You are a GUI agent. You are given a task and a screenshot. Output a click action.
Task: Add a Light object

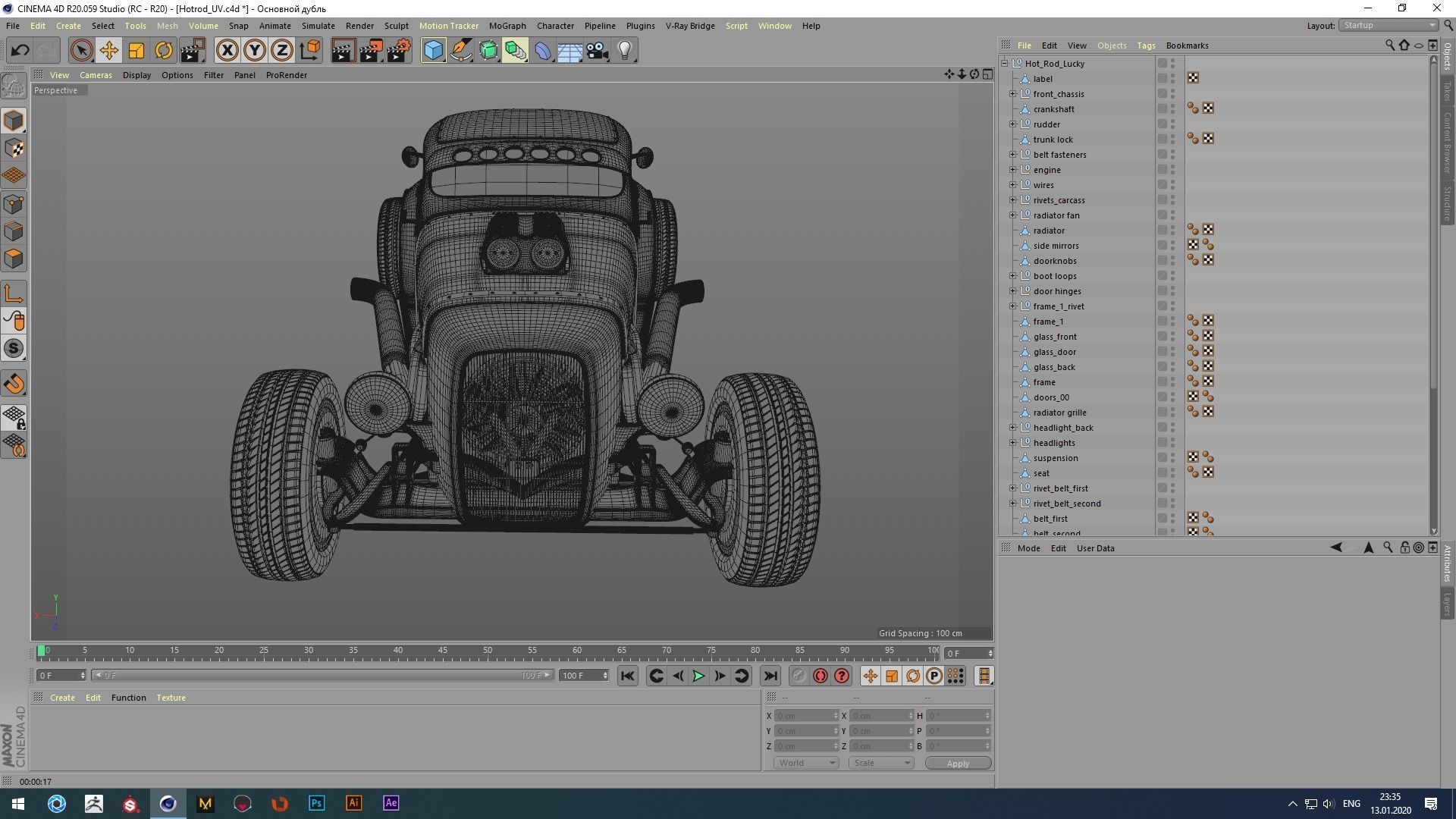point(625,51)
